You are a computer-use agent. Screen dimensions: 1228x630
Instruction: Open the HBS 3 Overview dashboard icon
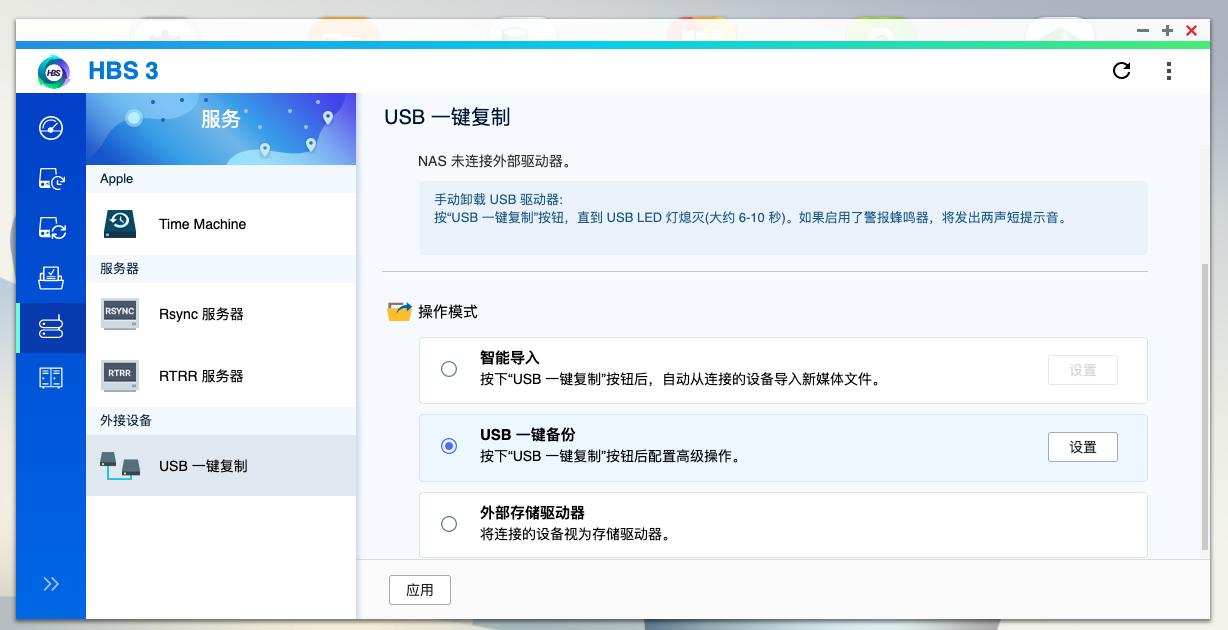[51, 128]
